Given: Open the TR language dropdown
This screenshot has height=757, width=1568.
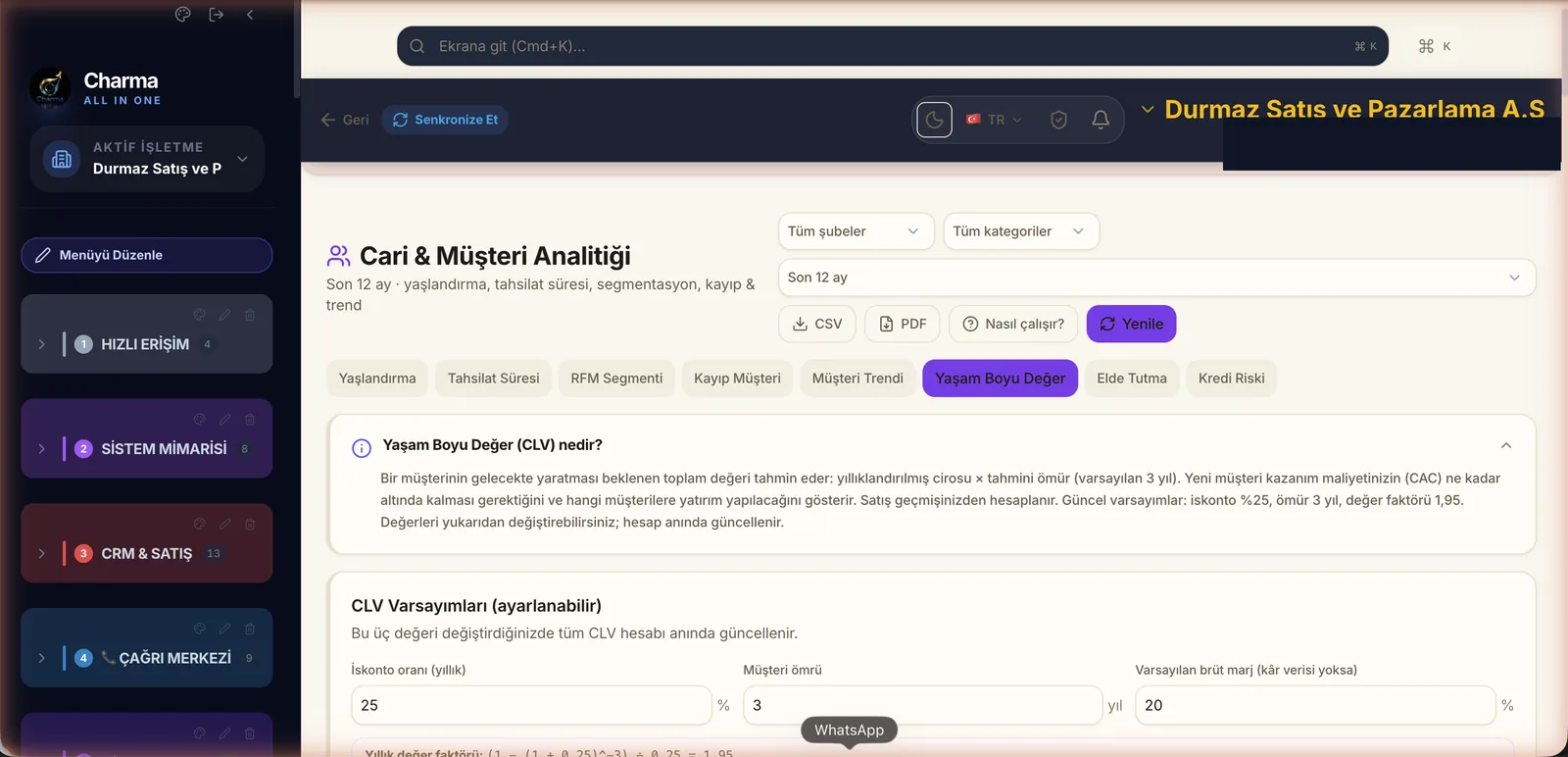Looking at the screenshot, I should click(995, 120).
